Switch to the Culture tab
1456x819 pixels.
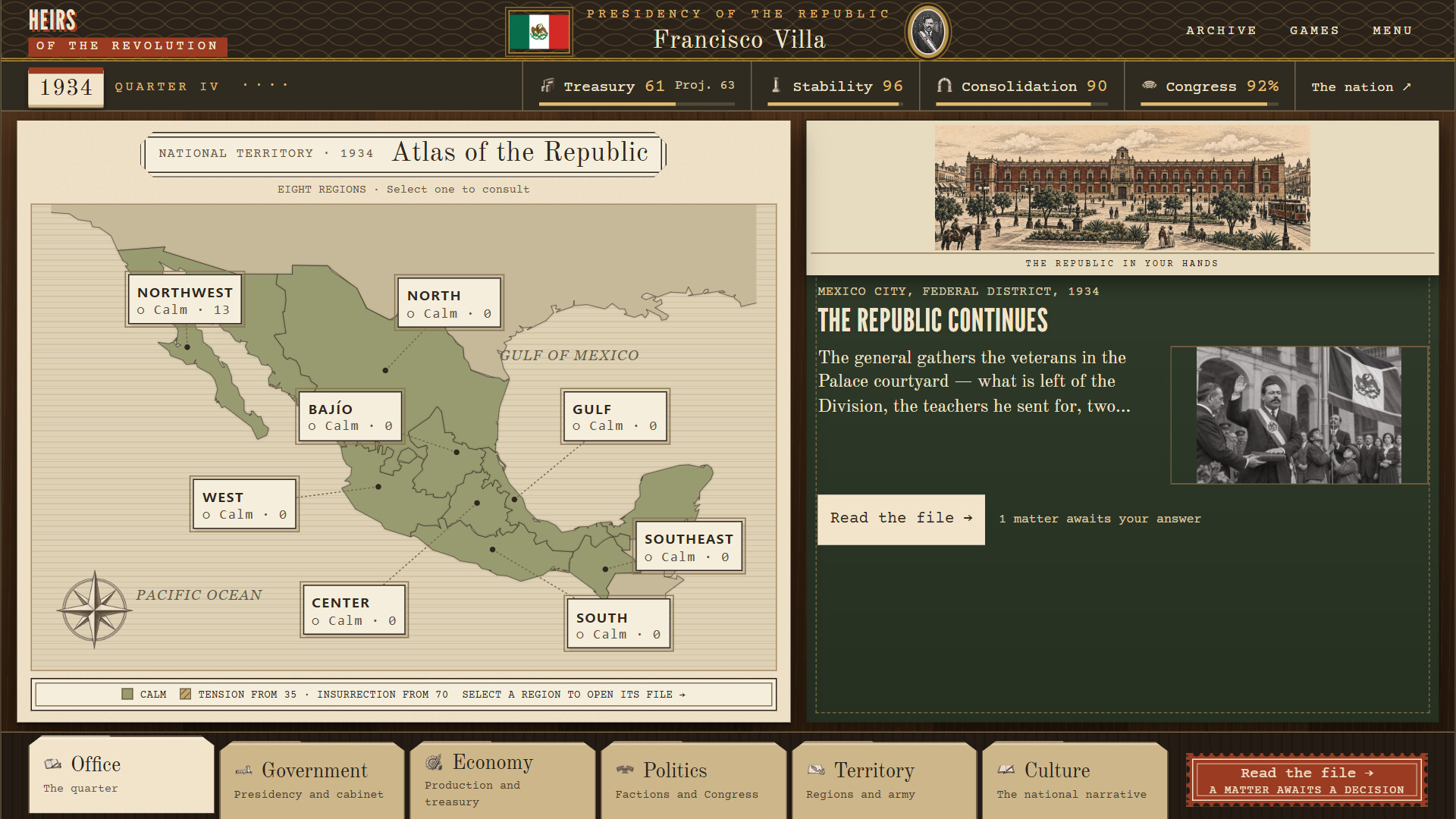coord(1075,780)
